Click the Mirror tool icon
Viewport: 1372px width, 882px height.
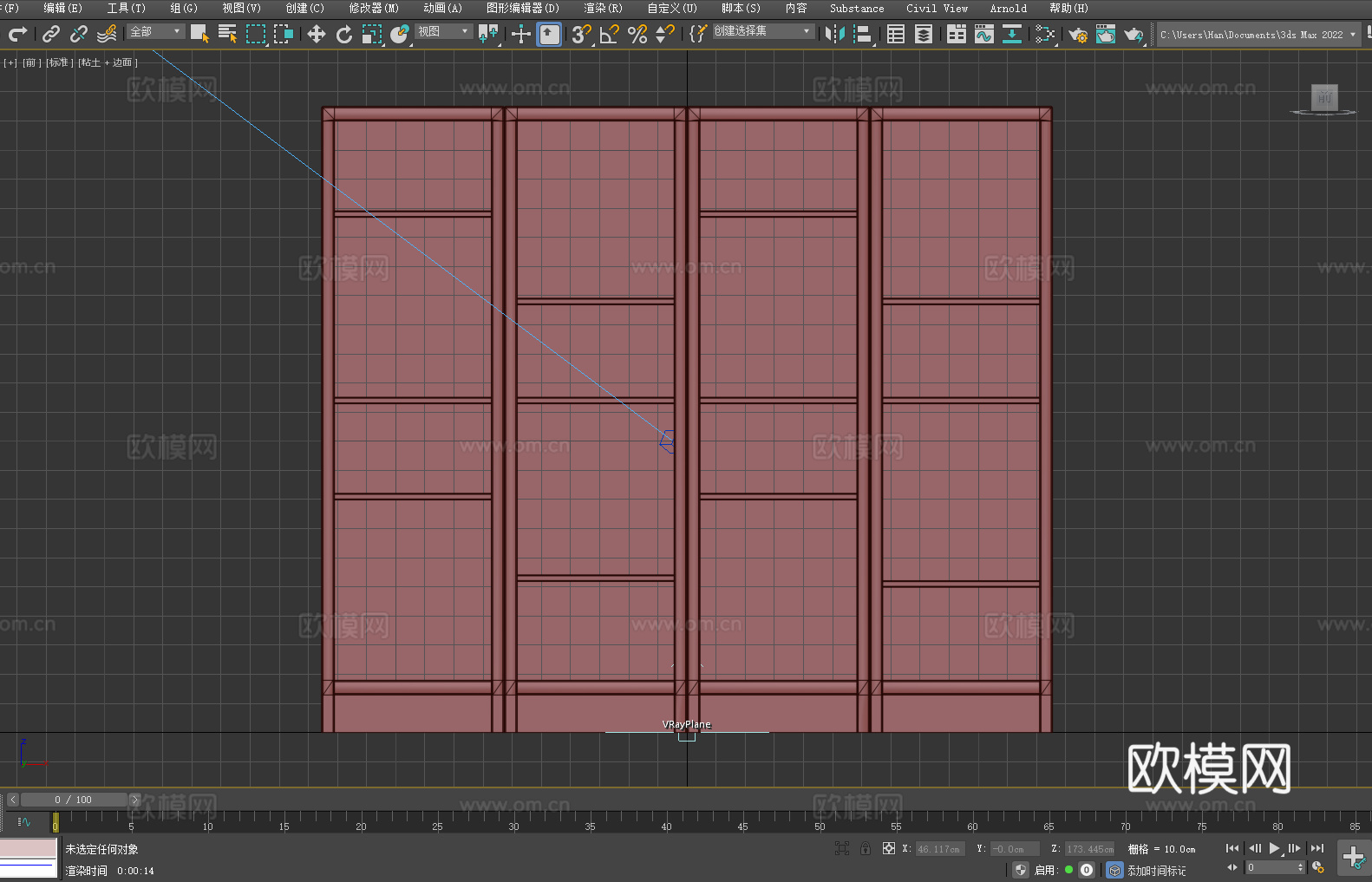(835, 34)
